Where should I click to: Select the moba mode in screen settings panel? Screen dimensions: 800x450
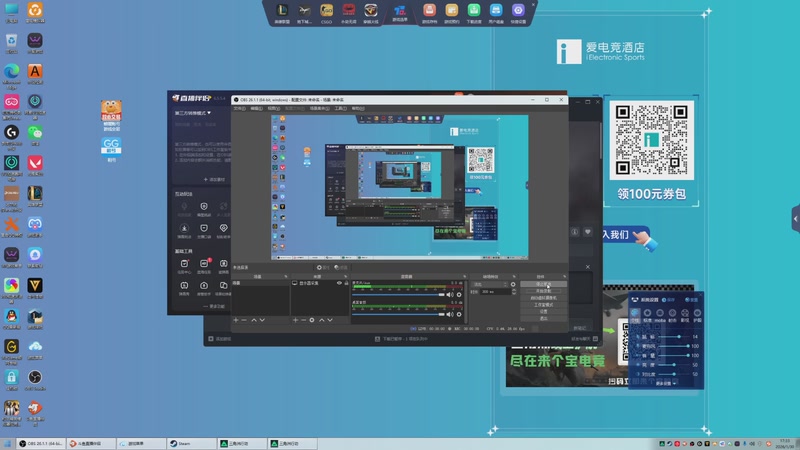coord(660,315)
